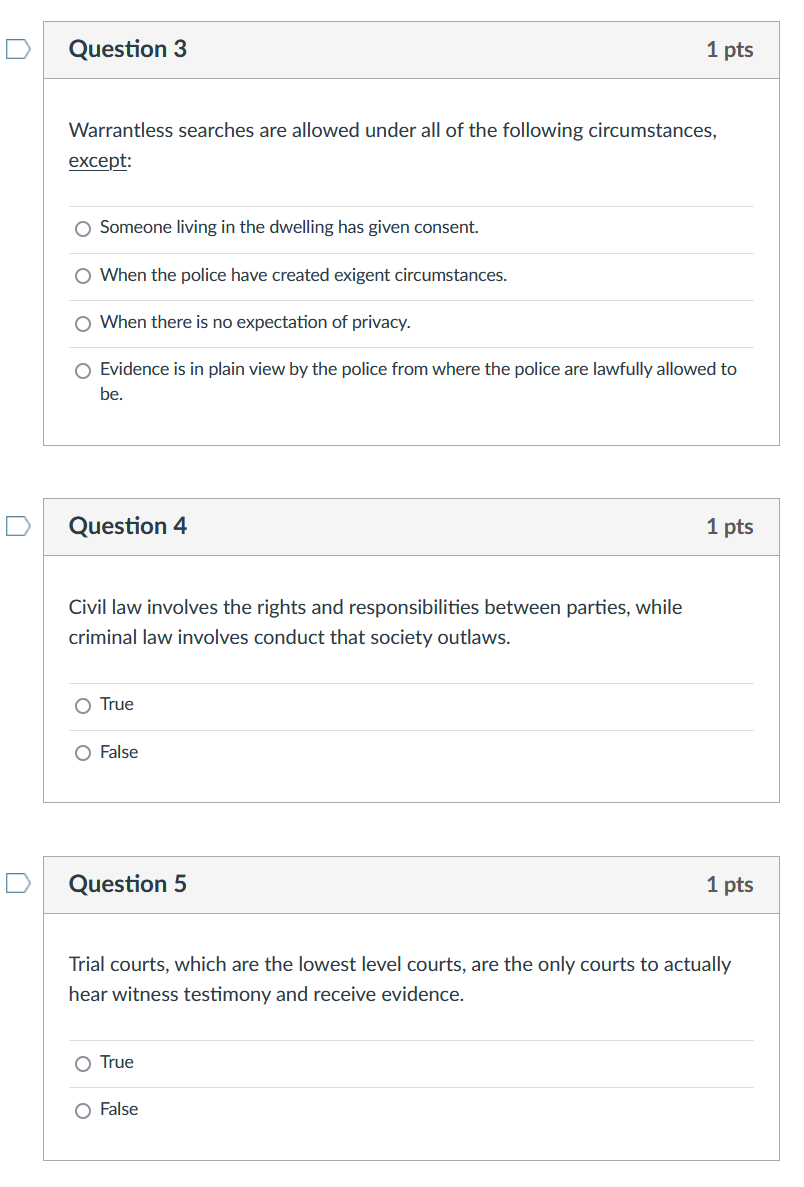
Task: Click the True answer label in Question 4
Action: tap(118, 704)
